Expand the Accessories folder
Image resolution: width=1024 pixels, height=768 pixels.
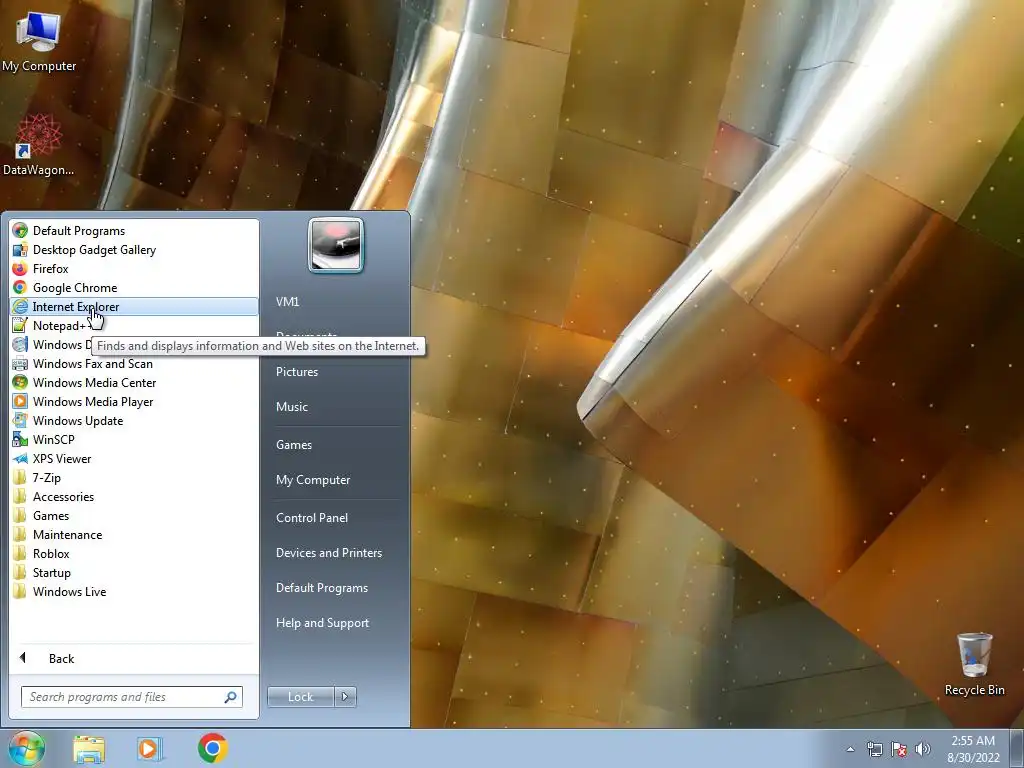pyautogui.click(x=134, y=496)
